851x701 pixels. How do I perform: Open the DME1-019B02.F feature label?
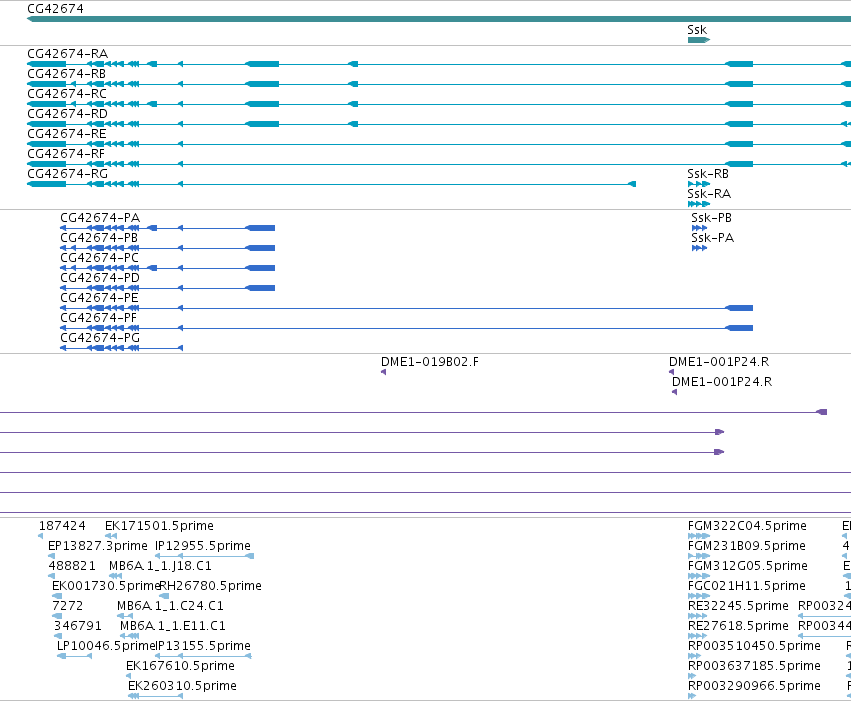pos(430,362)
